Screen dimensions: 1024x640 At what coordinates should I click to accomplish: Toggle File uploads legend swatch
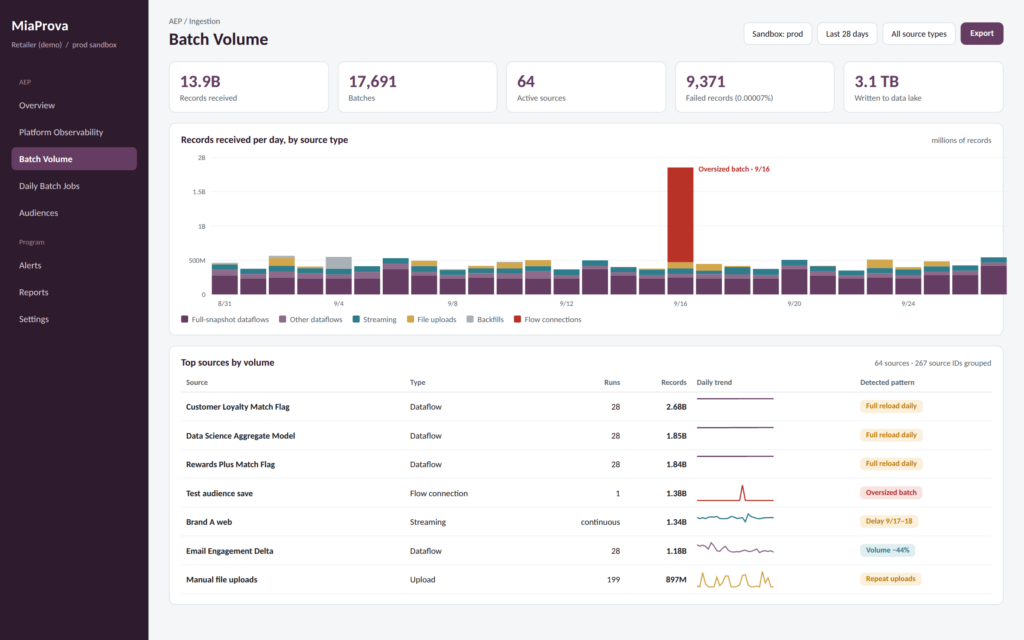coord(410,319)
